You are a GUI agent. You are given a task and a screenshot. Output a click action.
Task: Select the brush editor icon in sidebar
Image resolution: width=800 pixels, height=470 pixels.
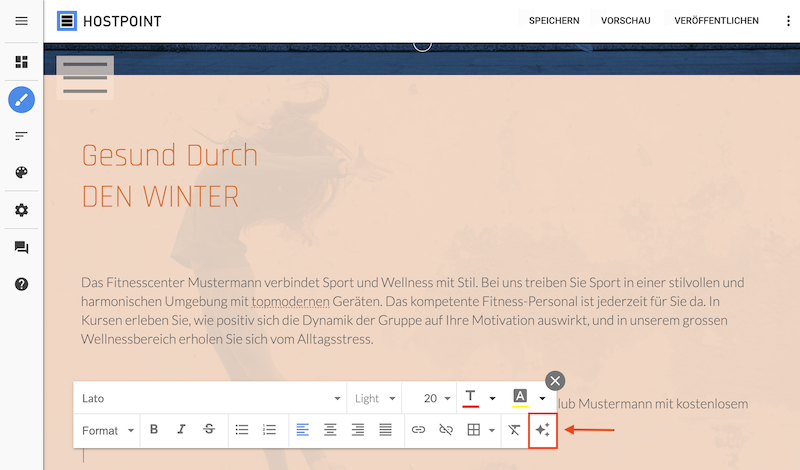coord(21,100)
